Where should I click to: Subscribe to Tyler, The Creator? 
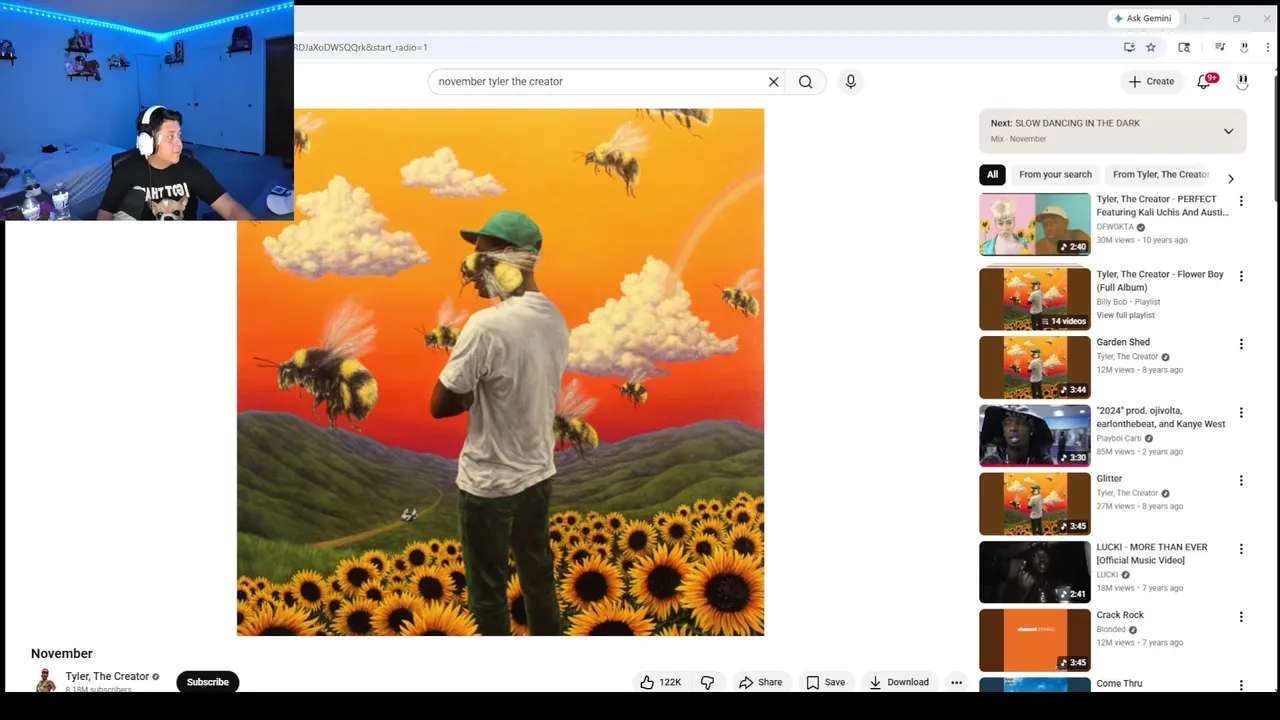coord(208,682)
